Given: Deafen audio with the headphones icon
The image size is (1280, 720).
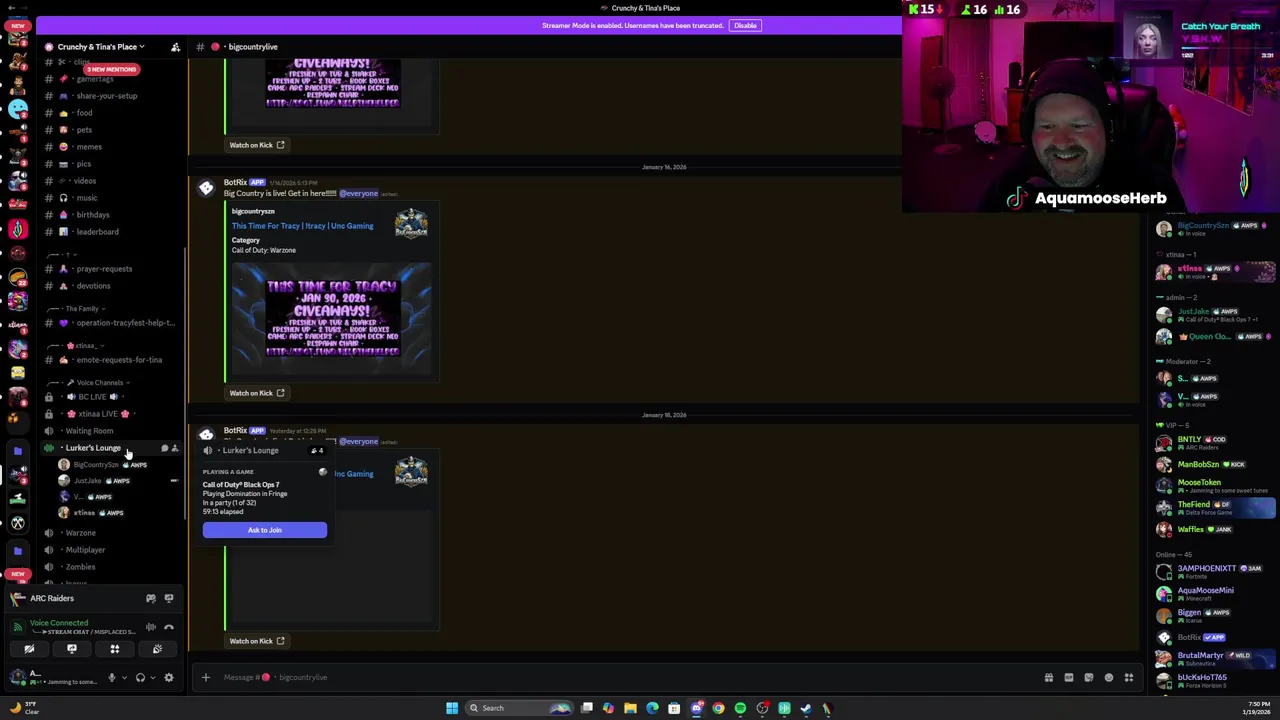Looking at the screenshot, I should (x=140, y=677).
